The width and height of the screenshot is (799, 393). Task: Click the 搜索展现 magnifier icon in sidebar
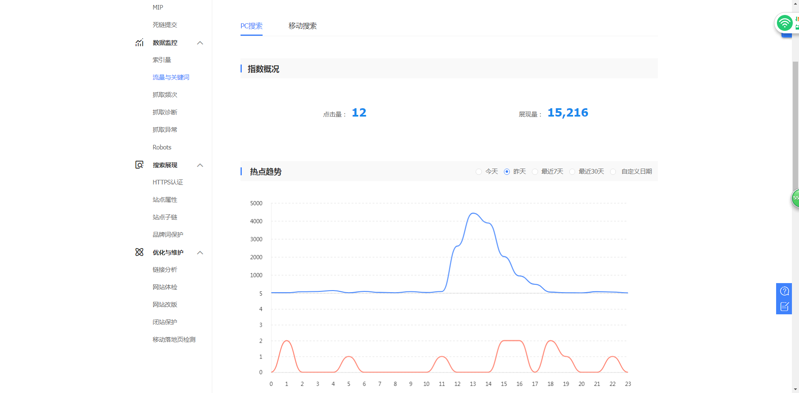tap(139, 165)
